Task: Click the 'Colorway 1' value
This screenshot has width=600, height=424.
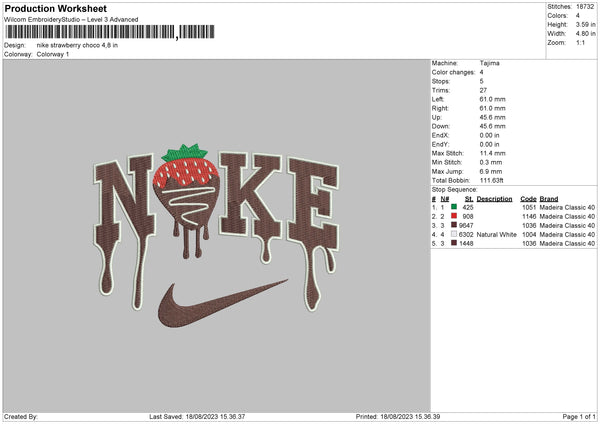Action: (x=53, y=54)
